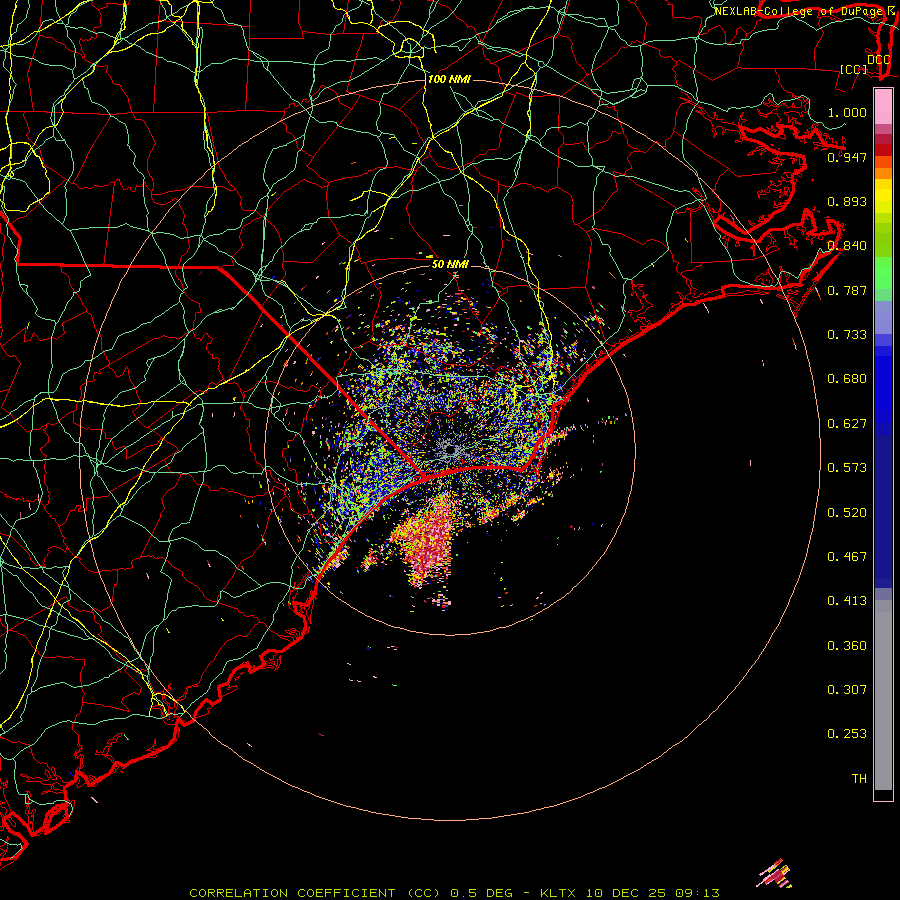Pick the bright green swatch on color bar
This screenshot has width=900, height=900.
point(883,273)
